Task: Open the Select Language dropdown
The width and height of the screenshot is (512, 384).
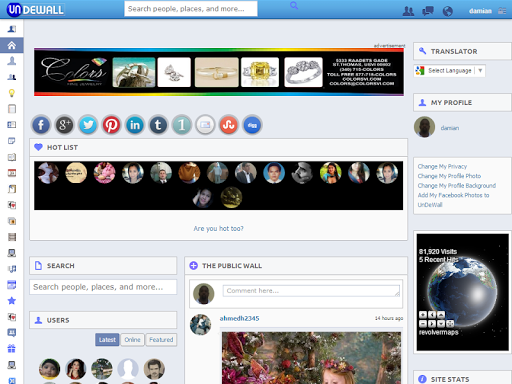Action: click(x=449, y=71)
